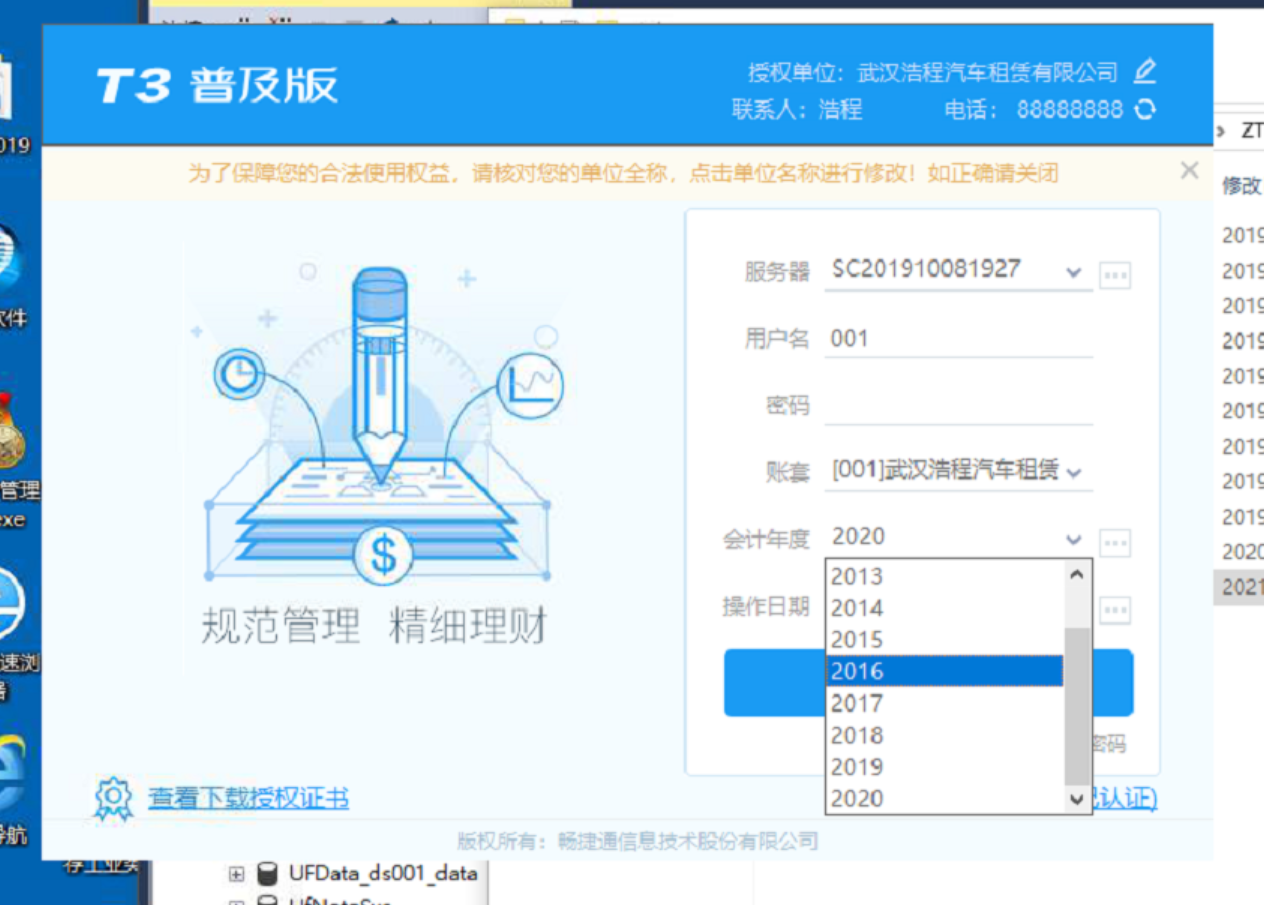Click the year list scroll down arrow

coord(1077,799)
